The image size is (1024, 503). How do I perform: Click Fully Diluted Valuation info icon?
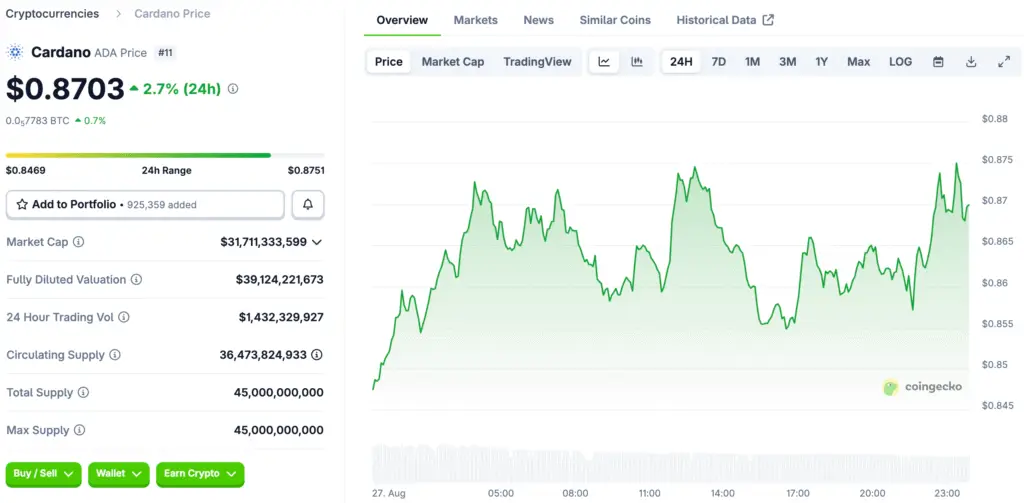(x=136, y=280)
